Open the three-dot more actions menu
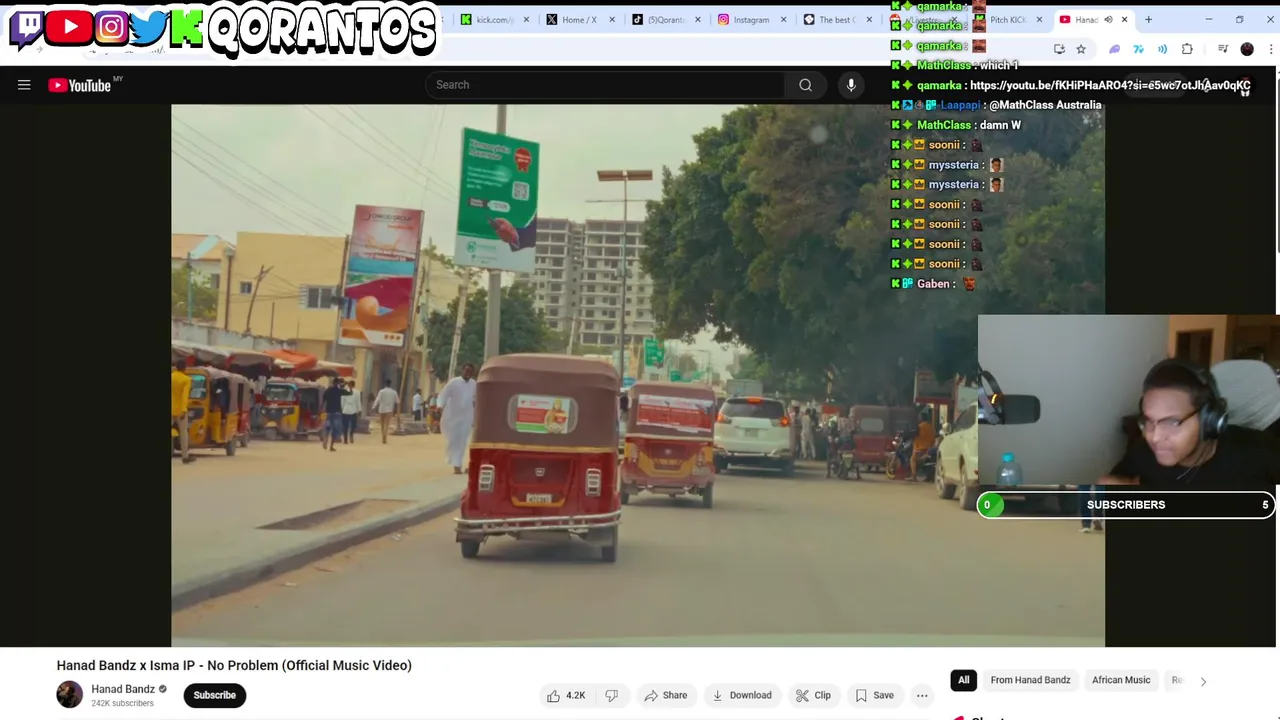 tap(922, 695)
